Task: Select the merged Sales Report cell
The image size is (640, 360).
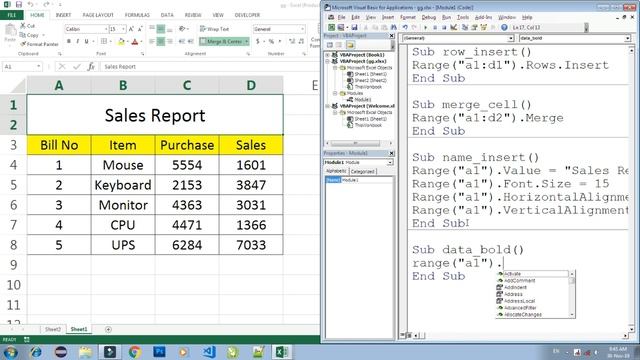Action: (x=155, y=115)
